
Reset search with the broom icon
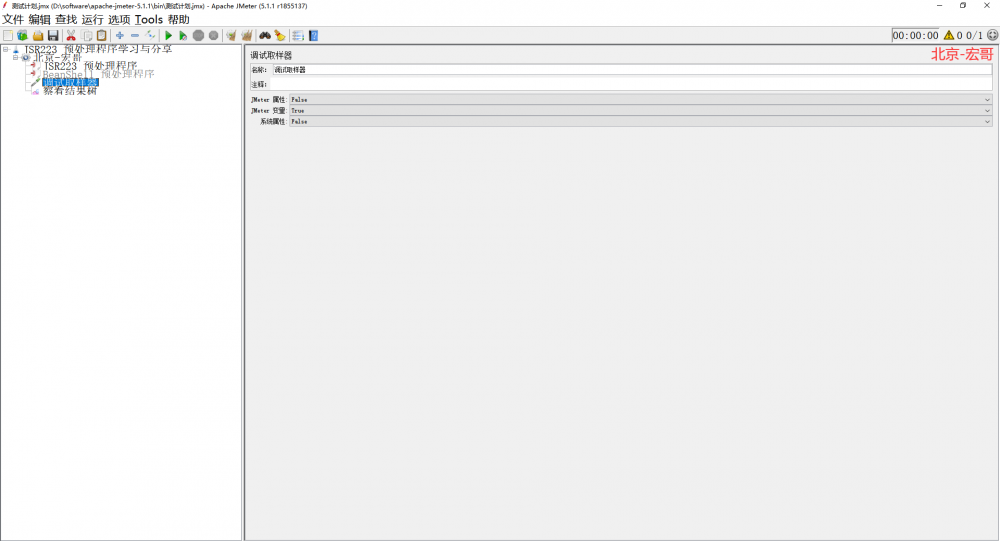[x=280, y=36]
